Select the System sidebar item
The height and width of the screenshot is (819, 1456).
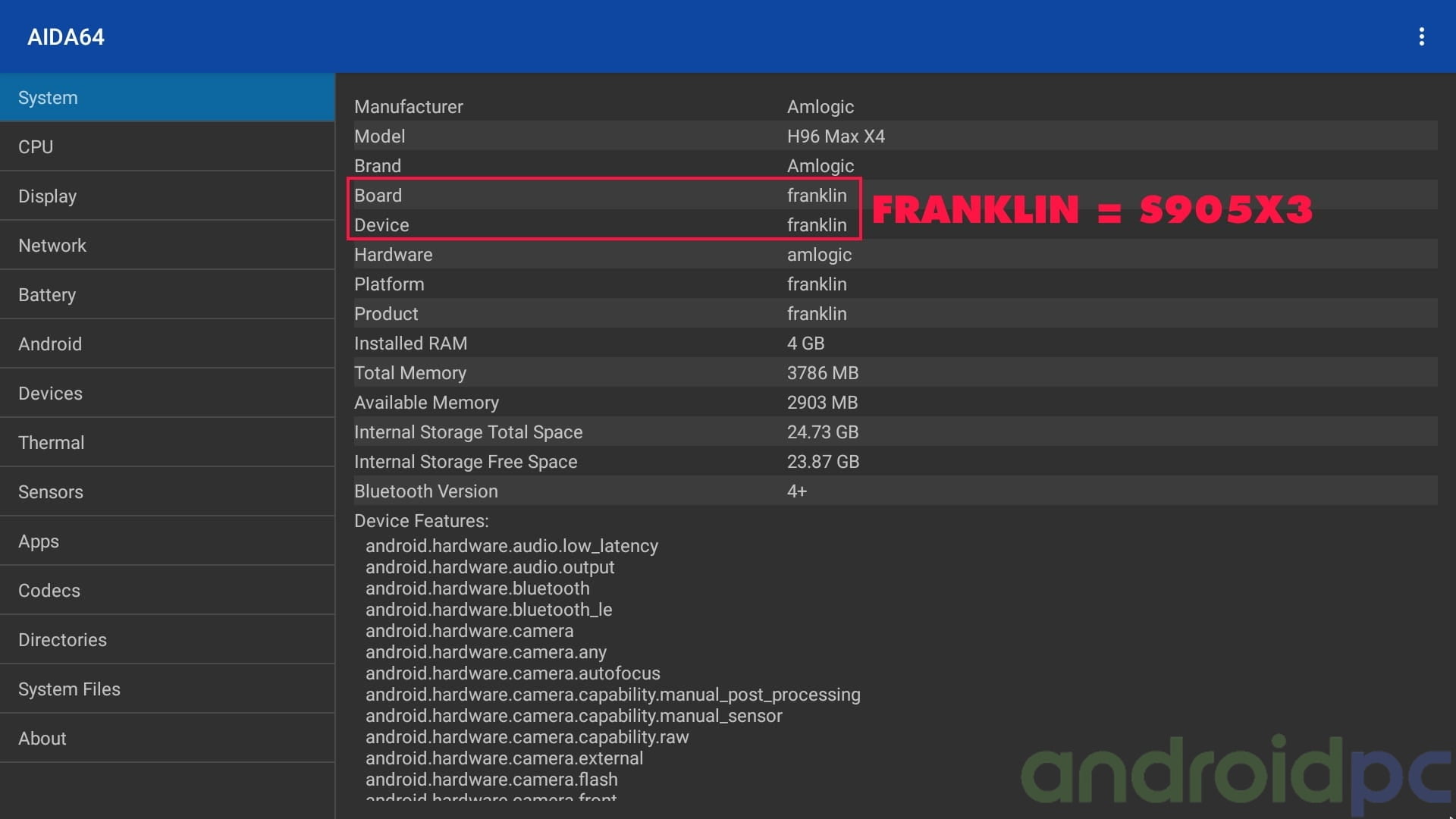[167, 98]
